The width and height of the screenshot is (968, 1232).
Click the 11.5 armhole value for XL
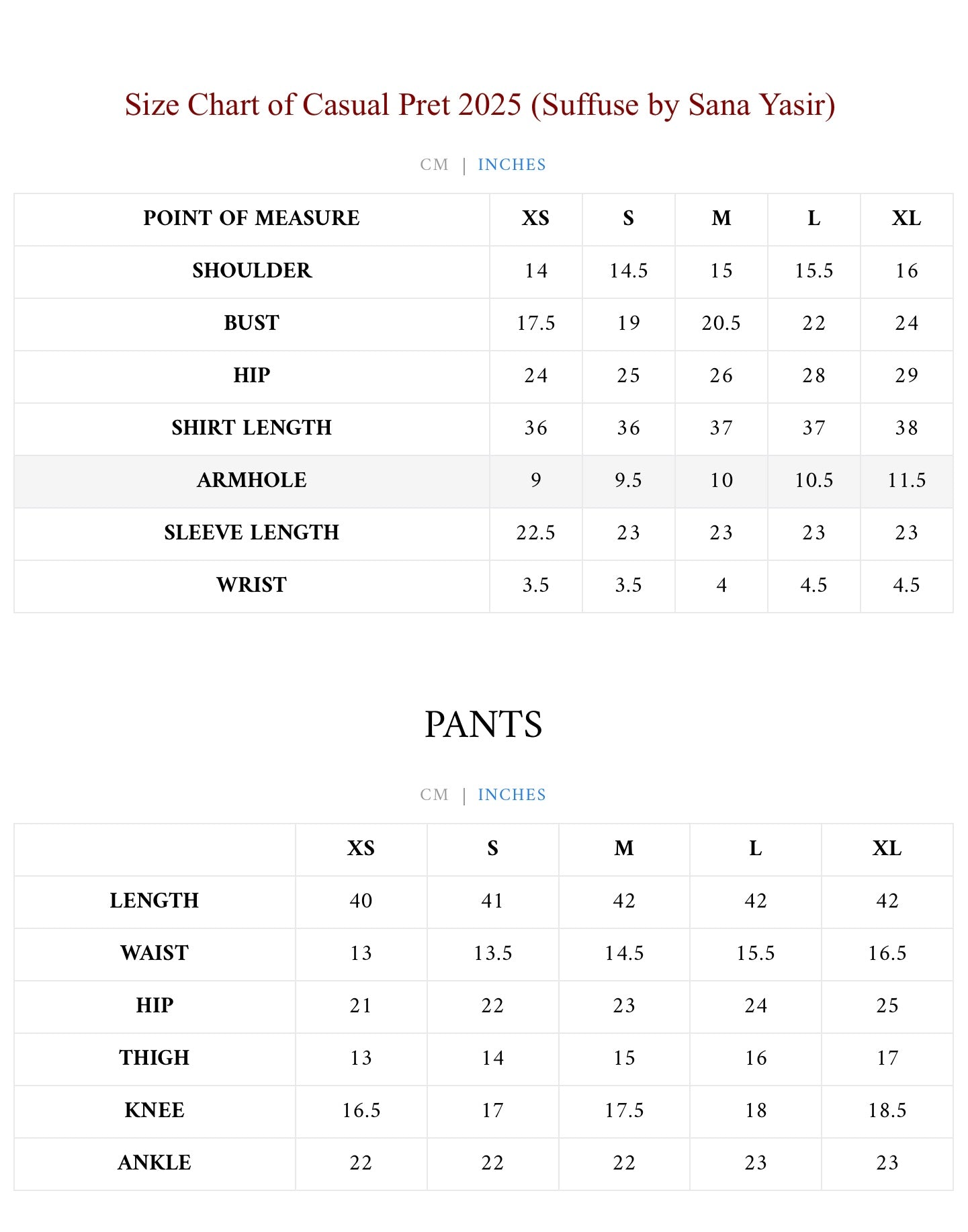pyautogui.click(x=906, y=480)
